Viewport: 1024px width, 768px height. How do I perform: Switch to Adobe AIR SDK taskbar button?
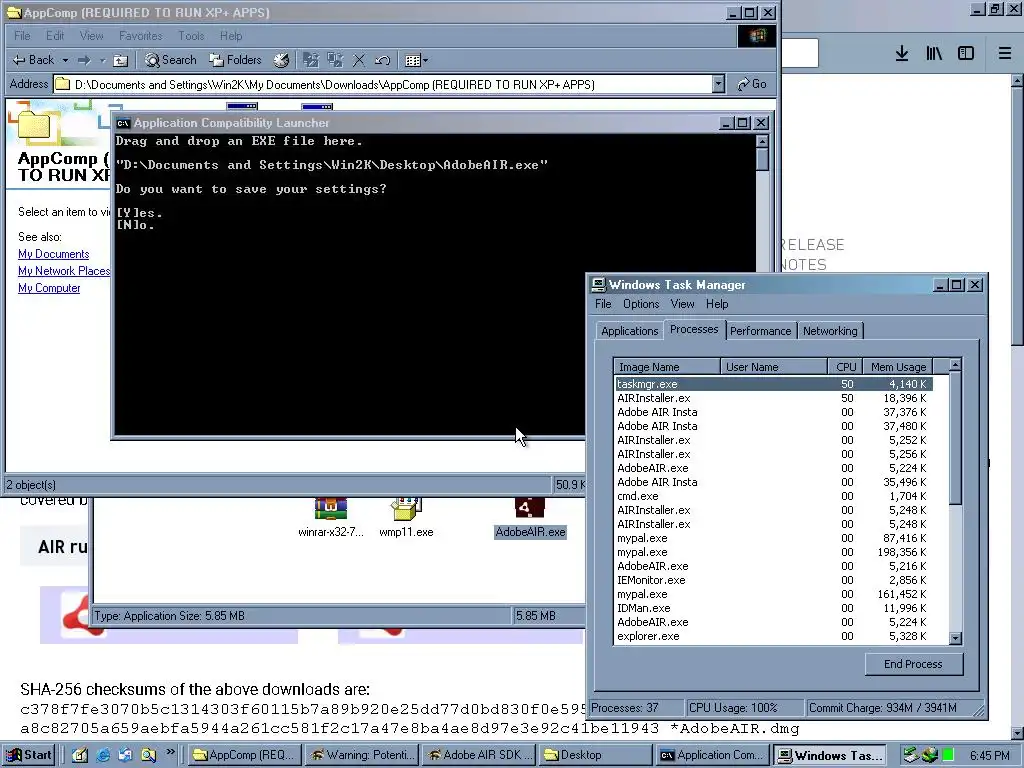[480, 755]
